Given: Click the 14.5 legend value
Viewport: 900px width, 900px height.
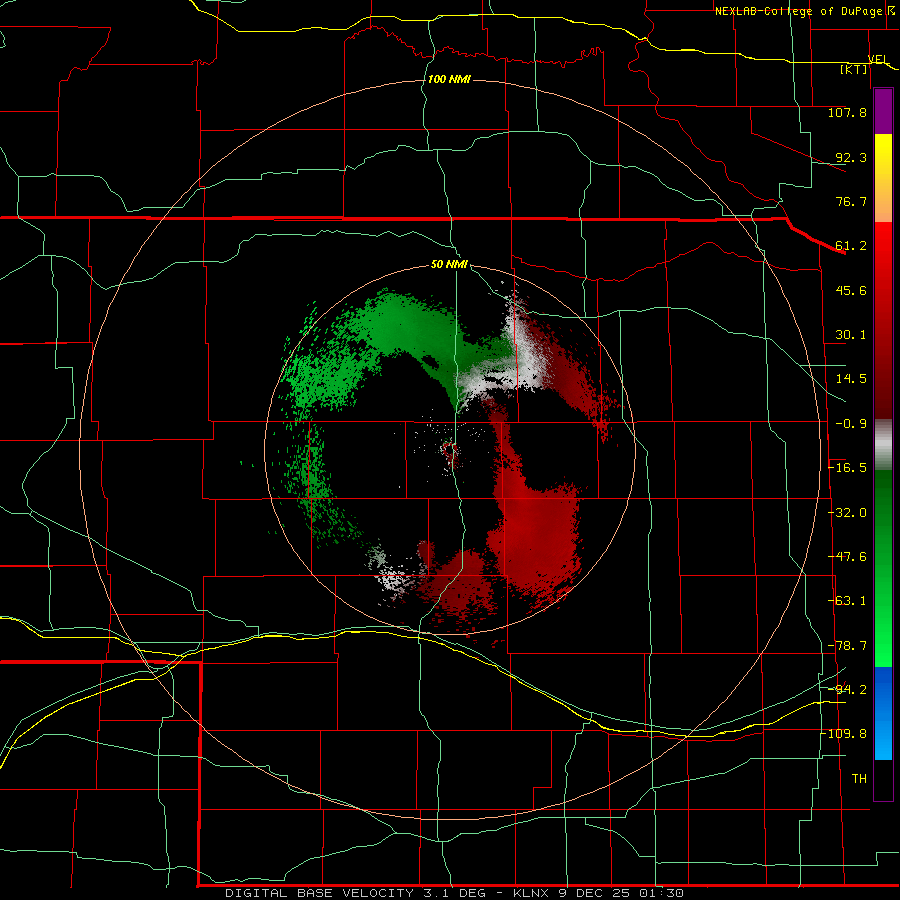Looking at the screenshot, I should click(x=851, y=379).
